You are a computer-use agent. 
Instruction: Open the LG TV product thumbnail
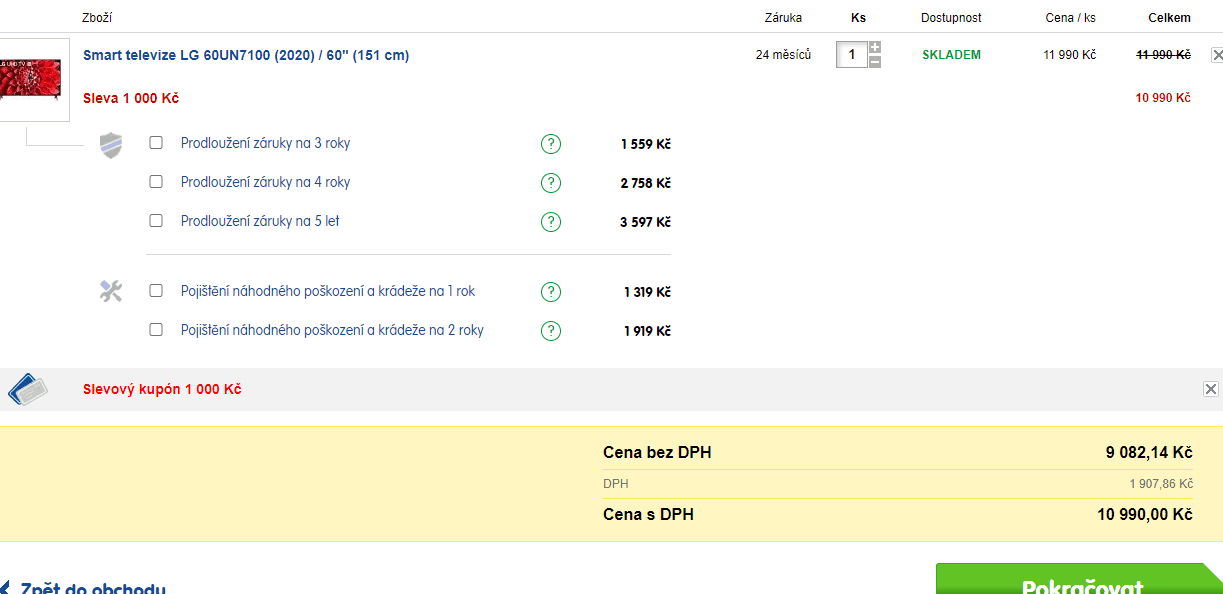tap(32, 79)
